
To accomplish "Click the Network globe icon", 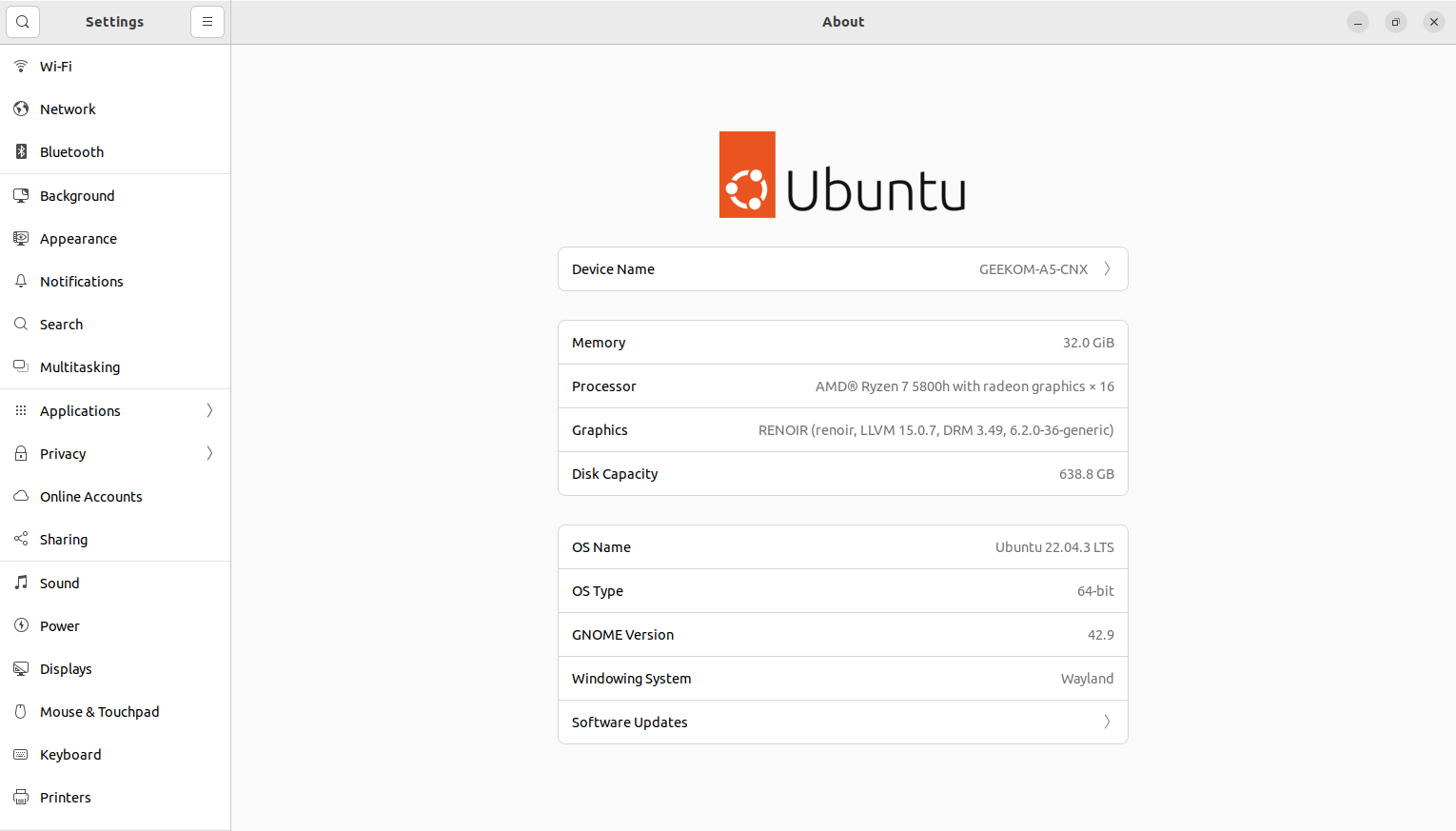I will 21,109.
